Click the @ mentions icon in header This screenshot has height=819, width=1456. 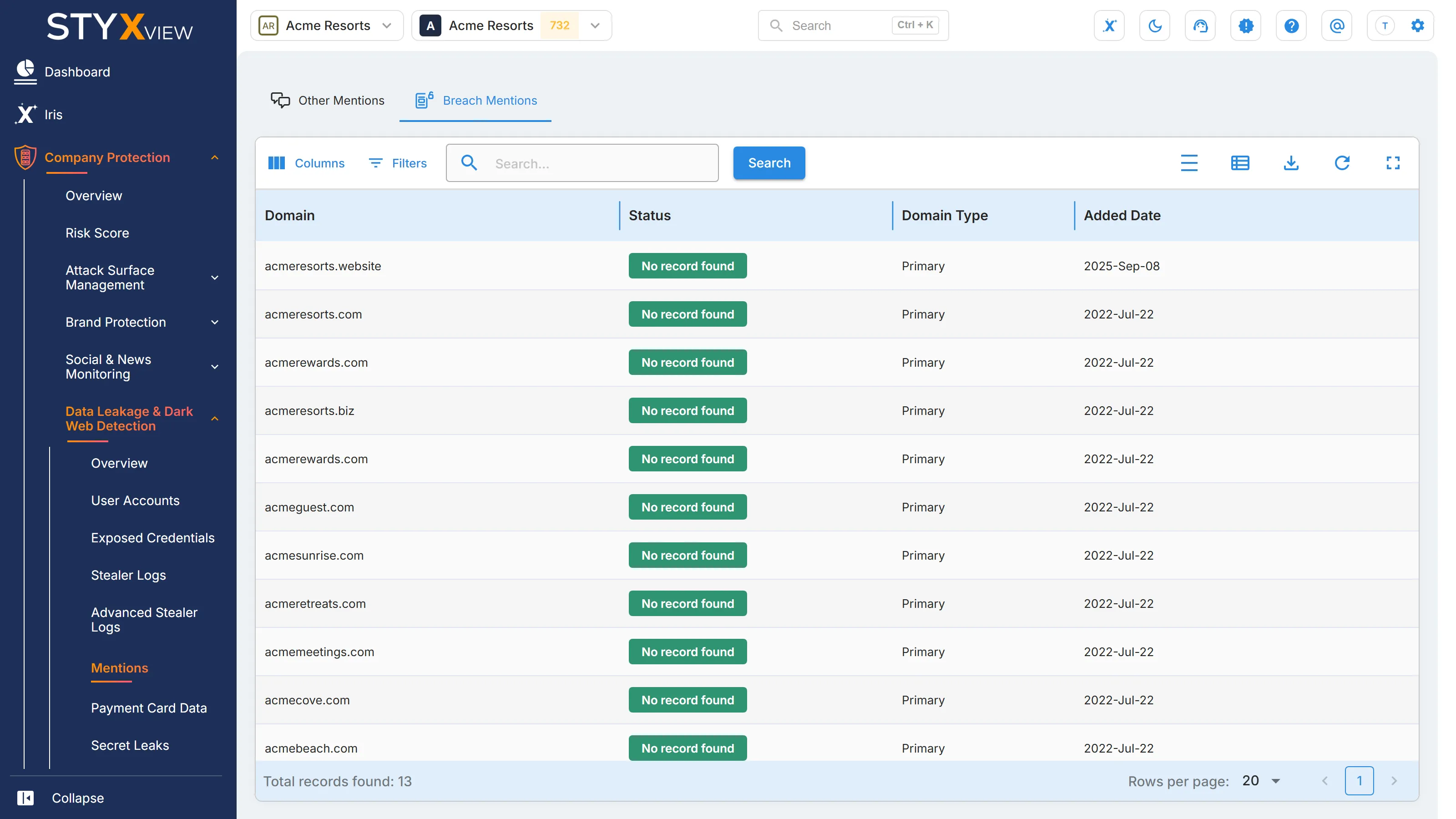coord(1337,25)
